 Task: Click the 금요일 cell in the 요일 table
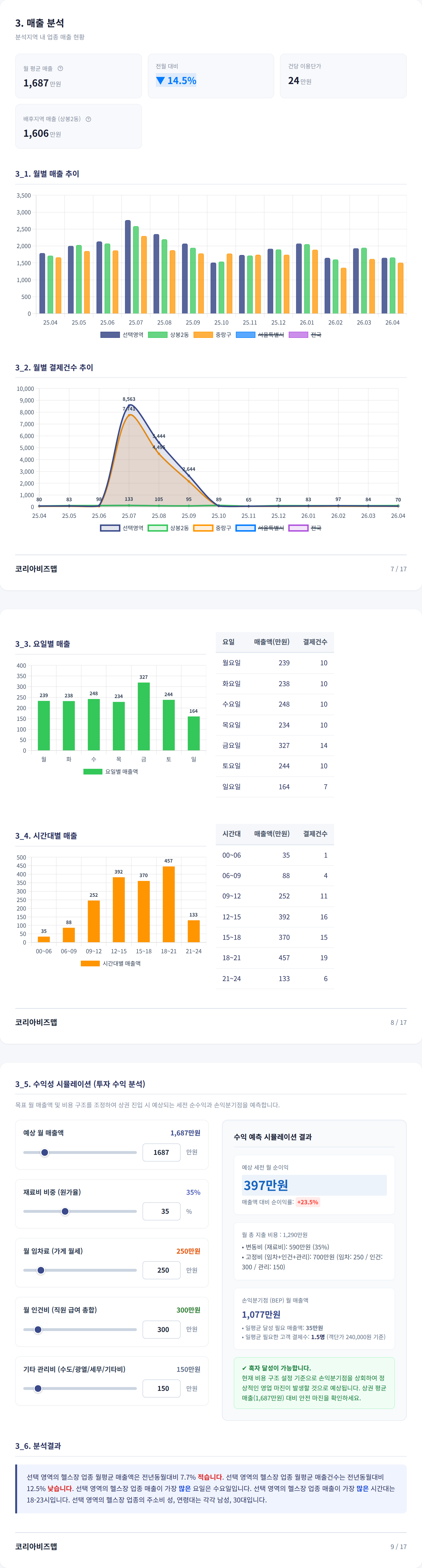(231, 746)
